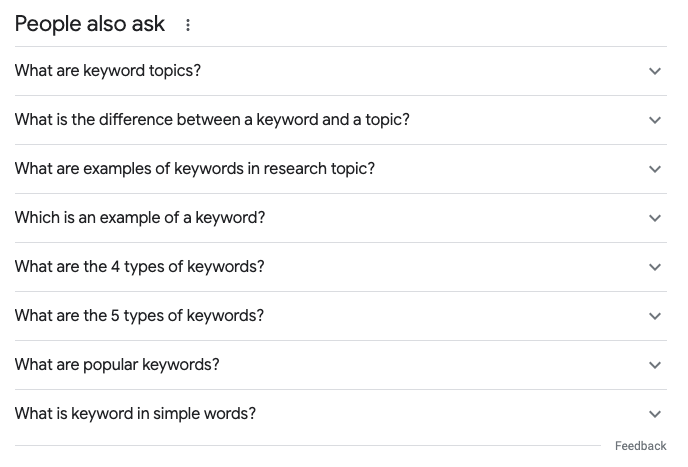Expand chevron for "What are popular keywords?"
Image resolution: width=688 pixels, height=467 pixels.
pos(655,365)
